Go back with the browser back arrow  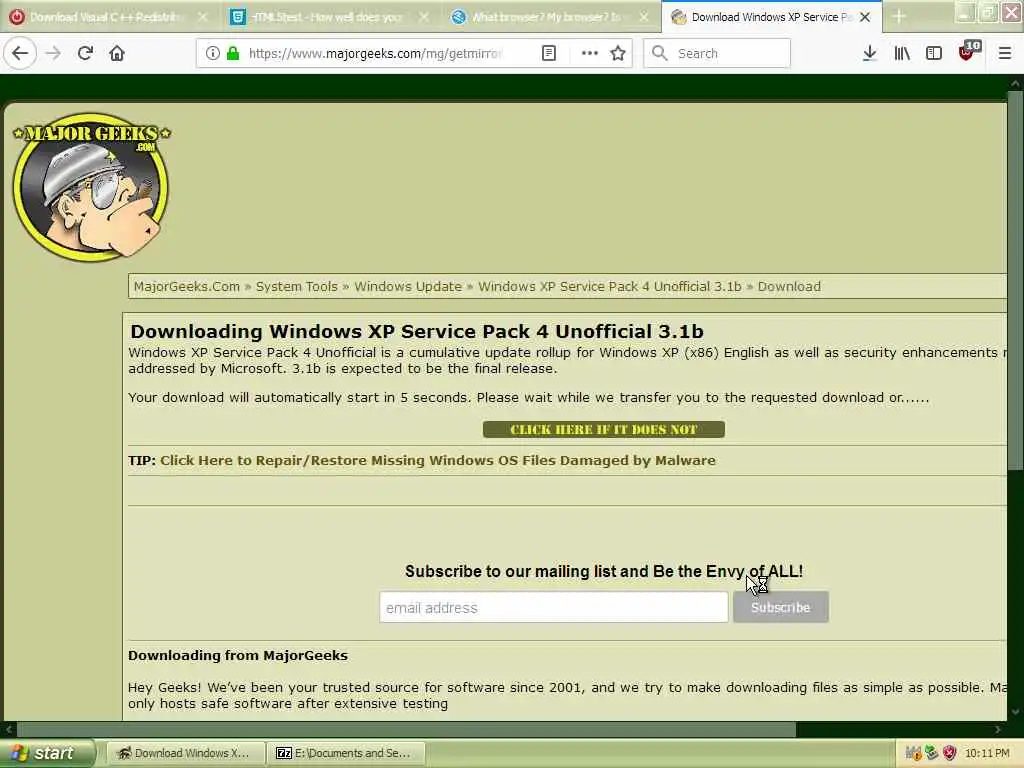tap(20, 53)
